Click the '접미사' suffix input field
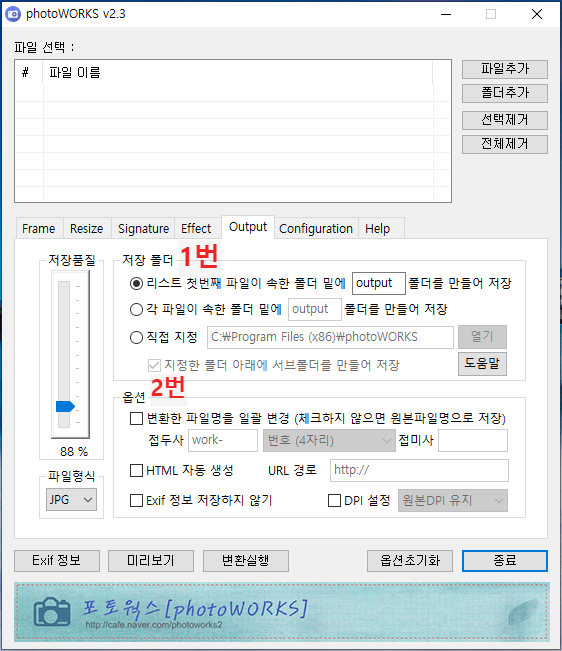This screenshot has height=651, width=562. (473, 440)
